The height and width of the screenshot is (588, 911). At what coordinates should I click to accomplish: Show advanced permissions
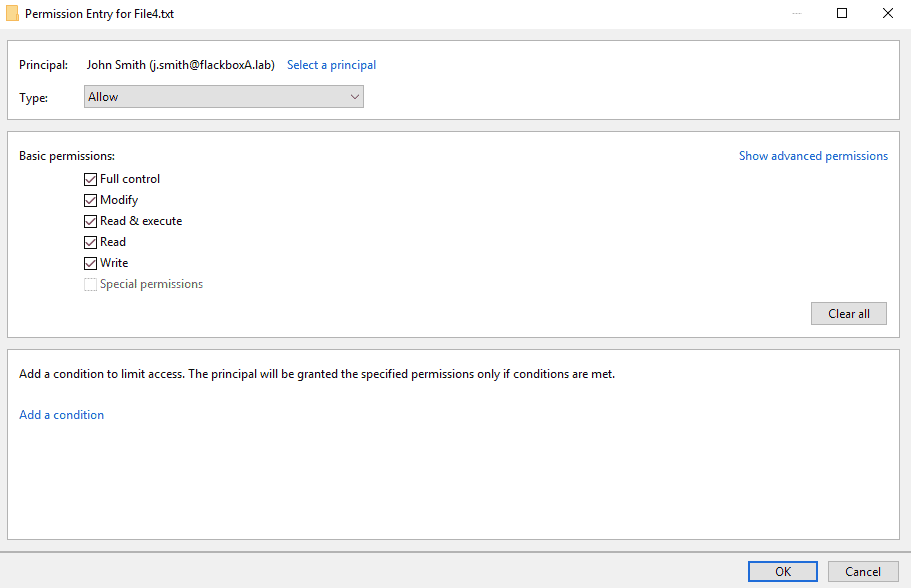[x=813, y=156]
